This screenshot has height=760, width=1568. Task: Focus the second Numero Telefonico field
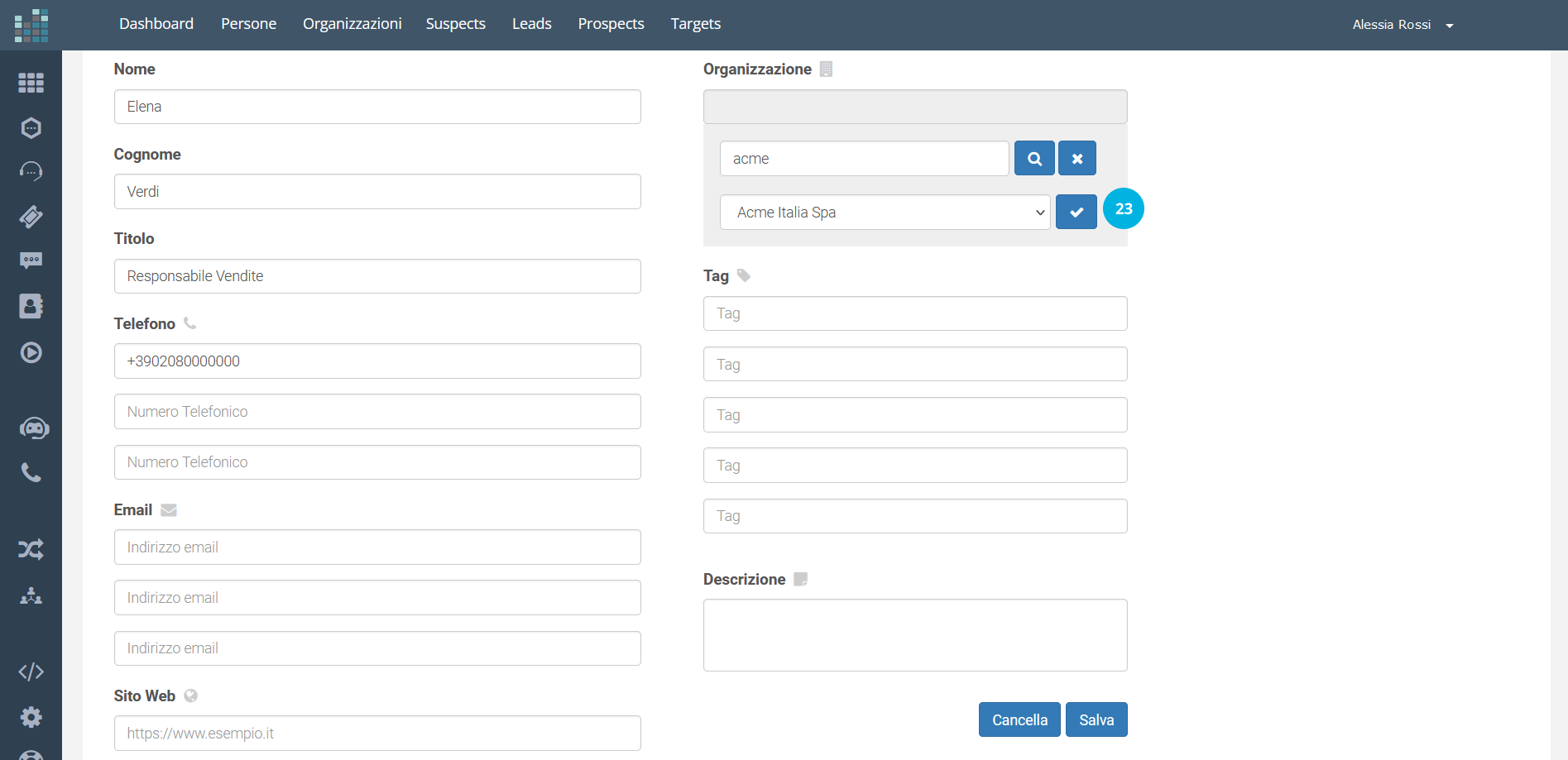click(x=377, y=412)
